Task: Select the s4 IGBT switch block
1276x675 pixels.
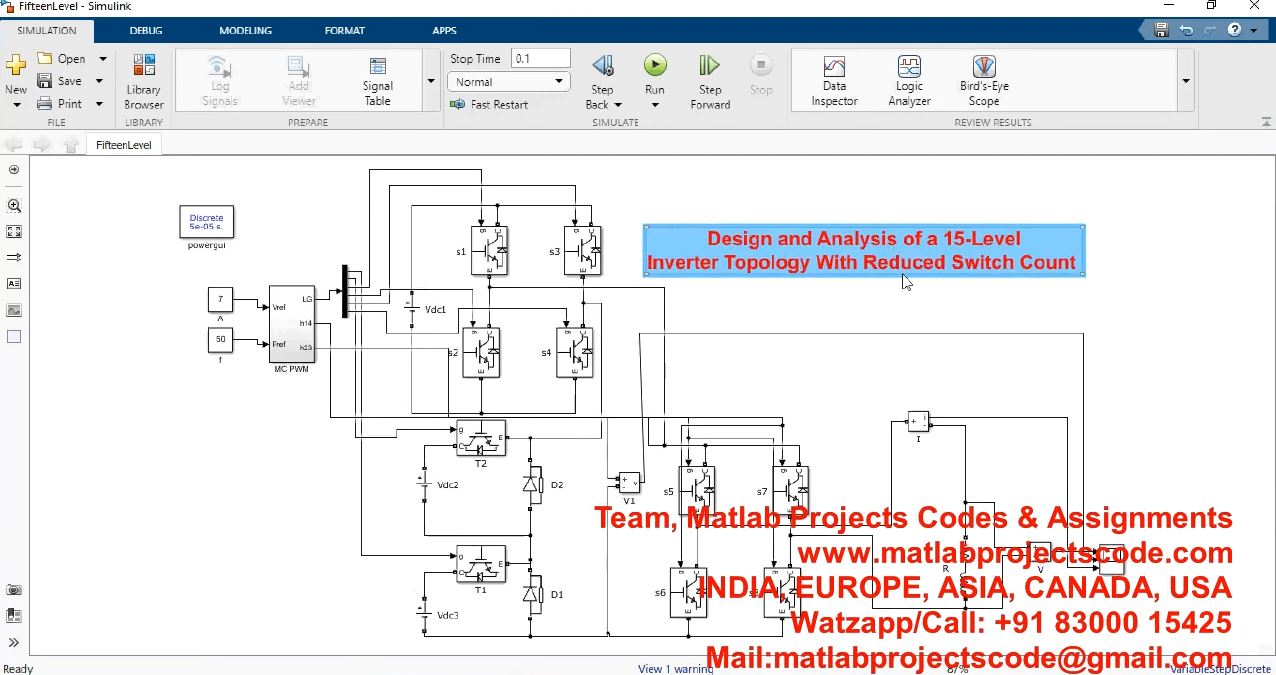Action: click(x=575, y=352)
